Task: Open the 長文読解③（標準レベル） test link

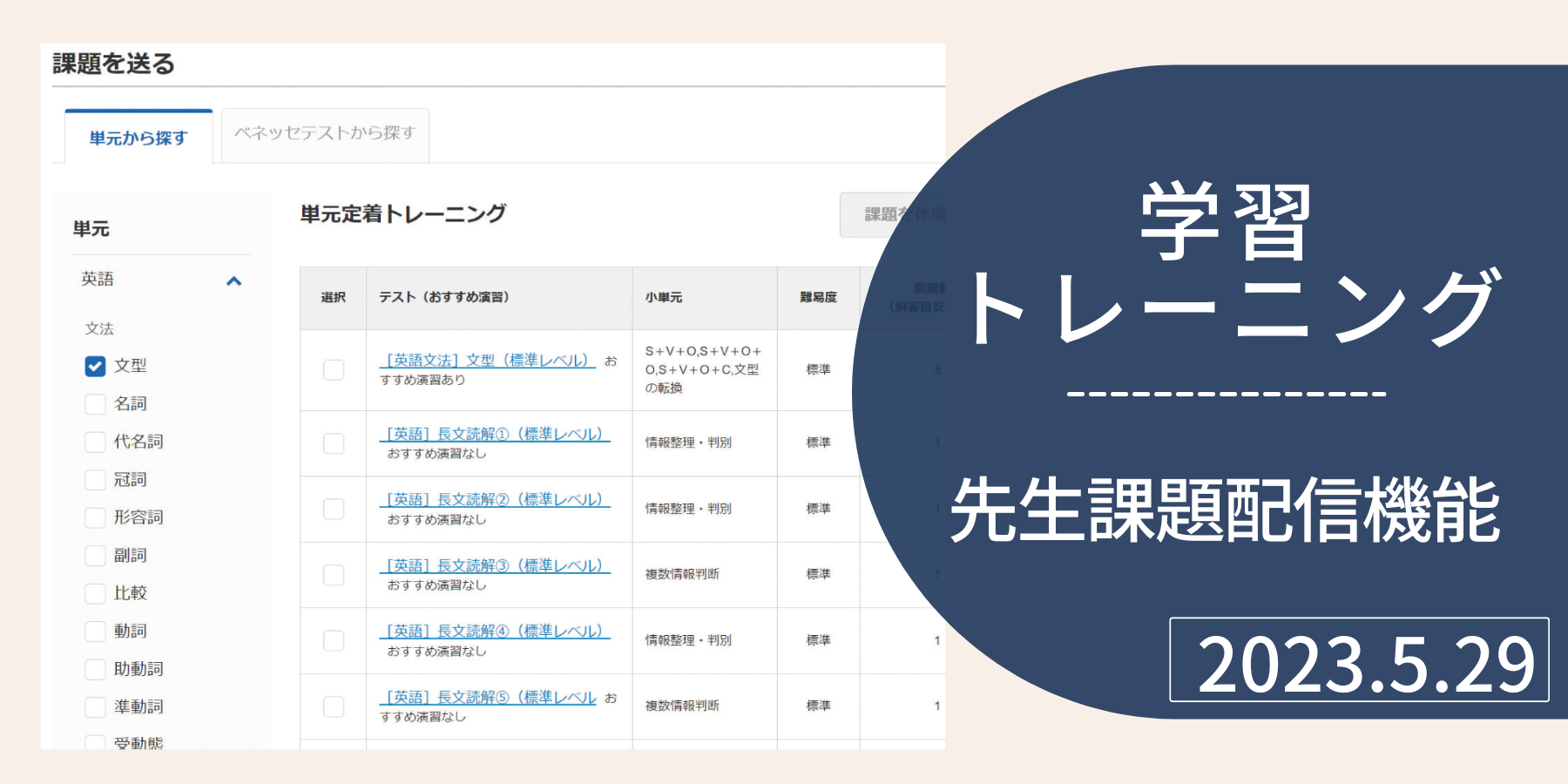Action: pyautogui.click(x=495, y=566)
